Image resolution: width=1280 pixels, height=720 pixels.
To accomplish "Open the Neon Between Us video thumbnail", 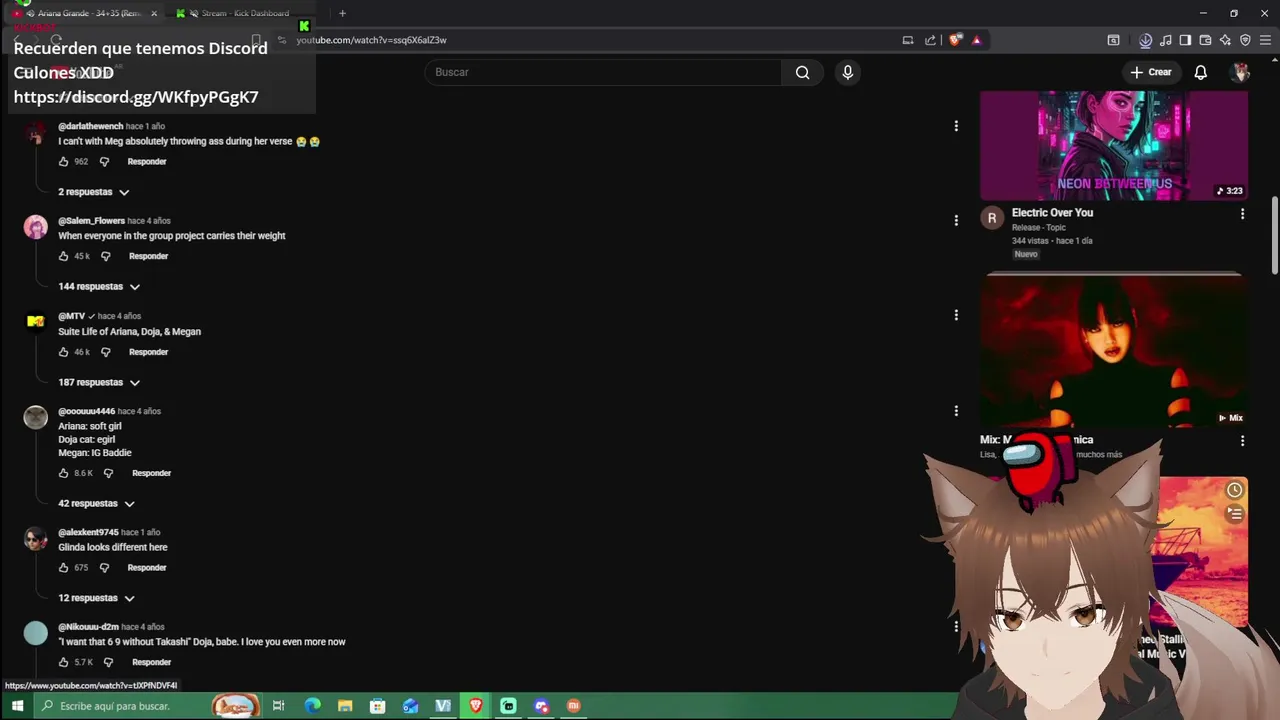I will tap(1114, 146).
